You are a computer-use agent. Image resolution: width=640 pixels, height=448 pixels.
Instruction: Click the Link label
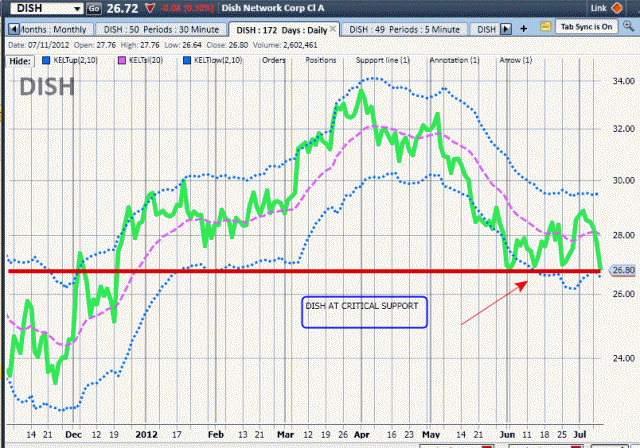point(598,8)
